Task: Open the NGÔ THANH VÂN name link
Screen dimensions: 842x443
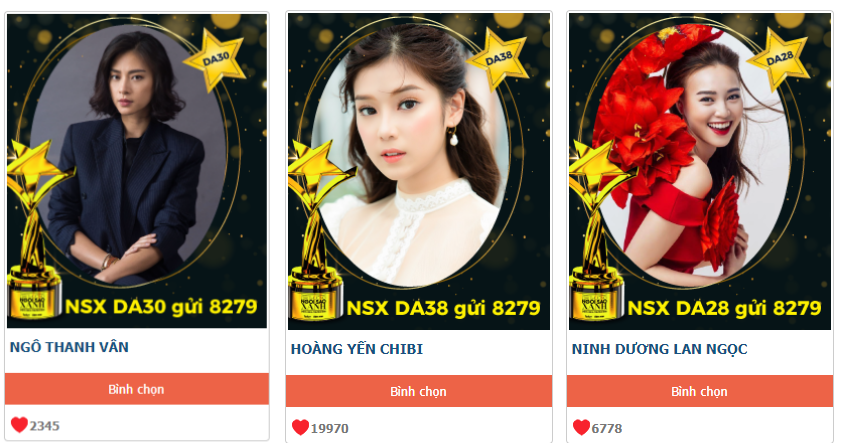Action: click(69, 347)
